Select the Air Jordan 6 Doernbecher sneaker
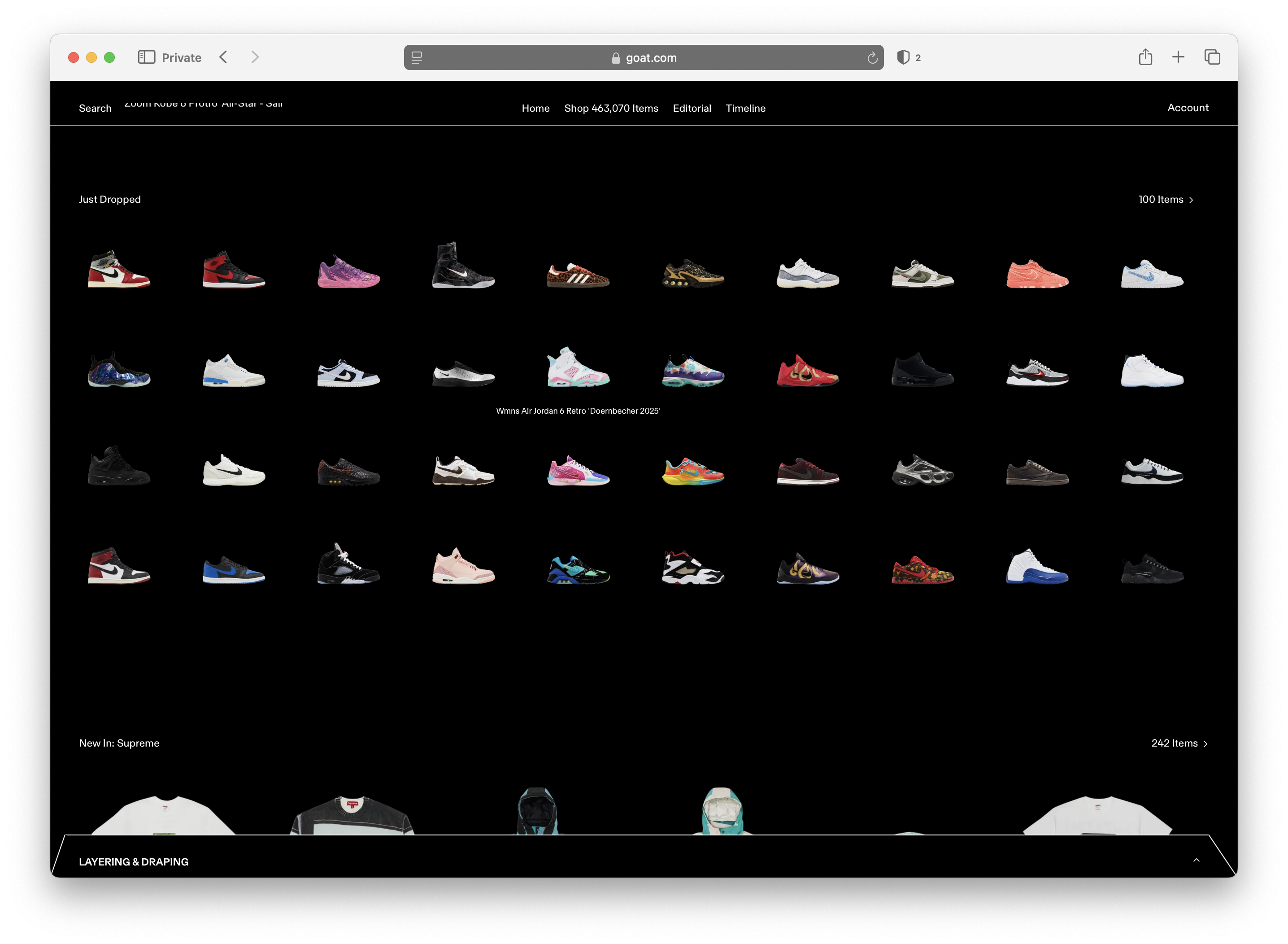1288x944 pixels. click(578, 368)
